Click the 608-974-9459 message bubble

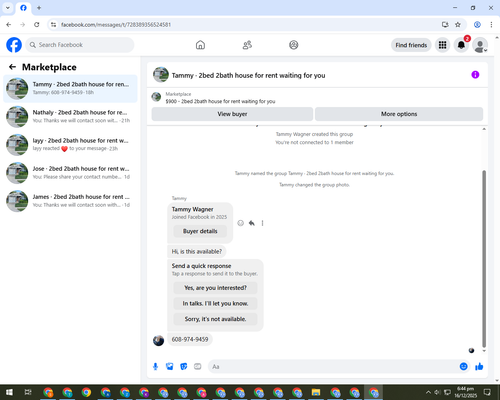(190, 339)
